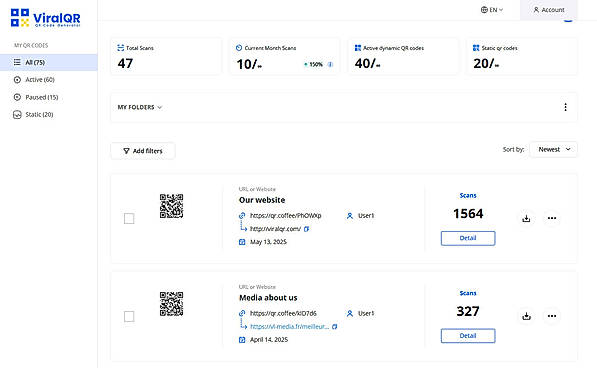The height and width of the screenshot is (368, 597).
Task: Download the Media about us QR code
Action: pos(526,316)
